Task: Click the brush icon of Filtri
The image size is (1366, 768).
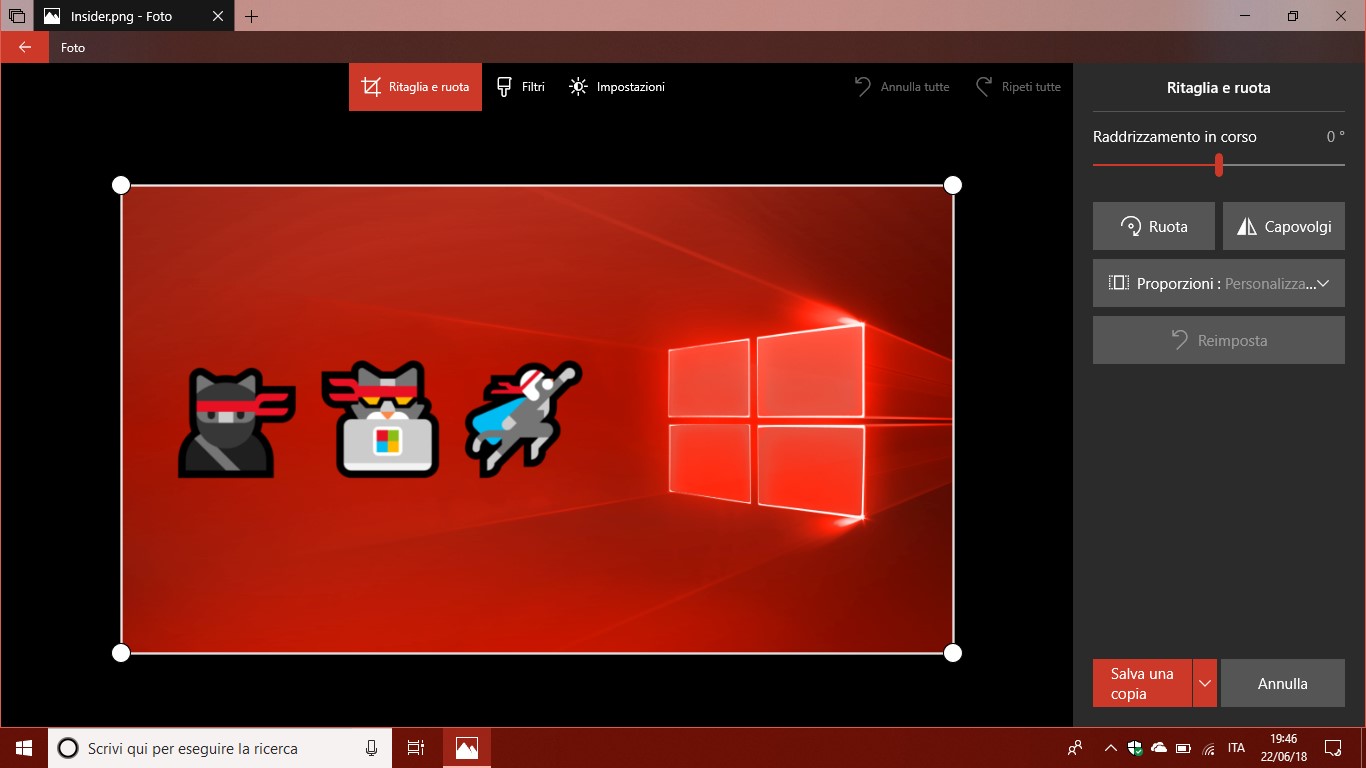Action: pos(504,87)
